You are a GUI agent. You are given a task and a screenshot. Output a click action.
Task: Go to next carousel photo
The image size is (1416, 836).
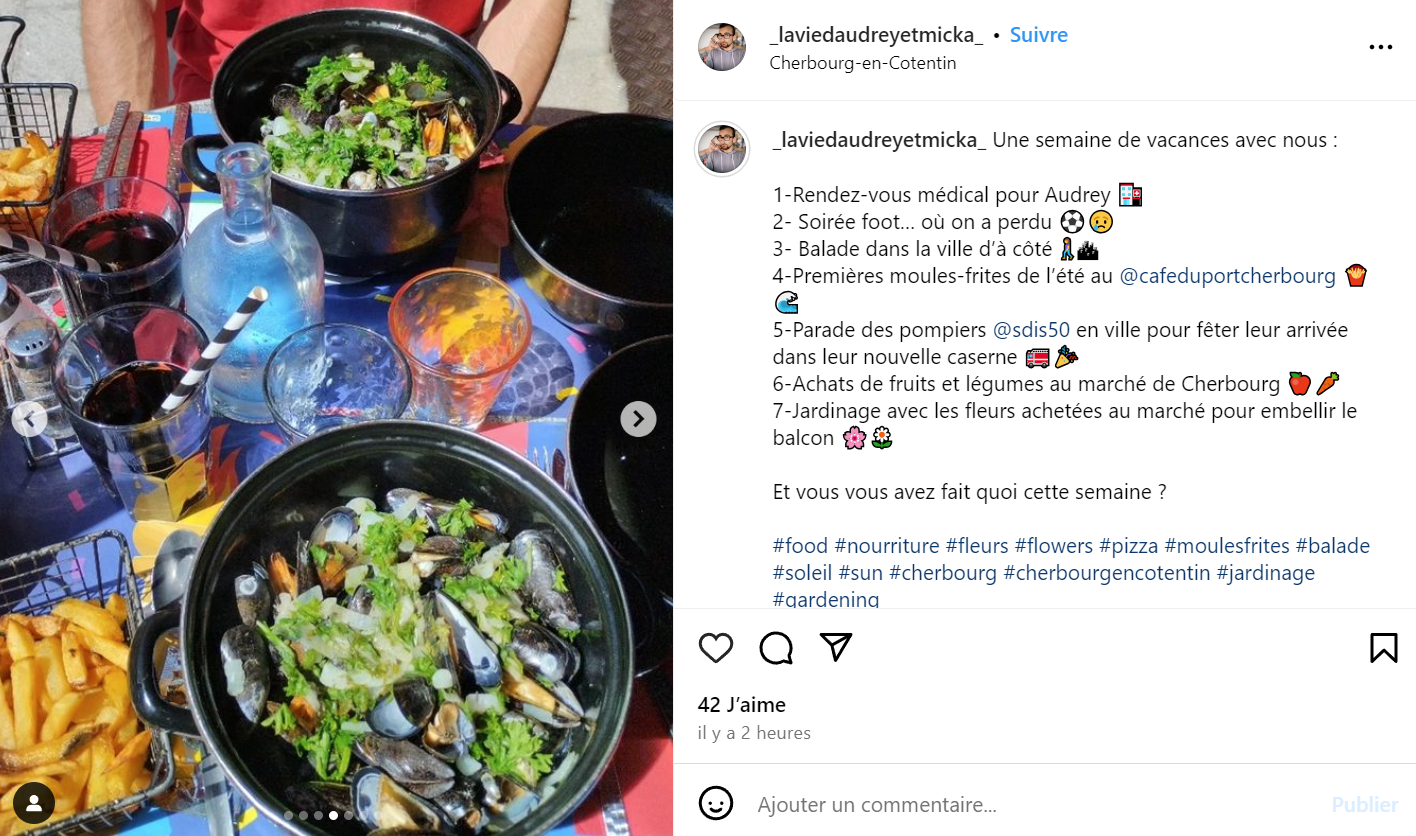tap(638, 418)
